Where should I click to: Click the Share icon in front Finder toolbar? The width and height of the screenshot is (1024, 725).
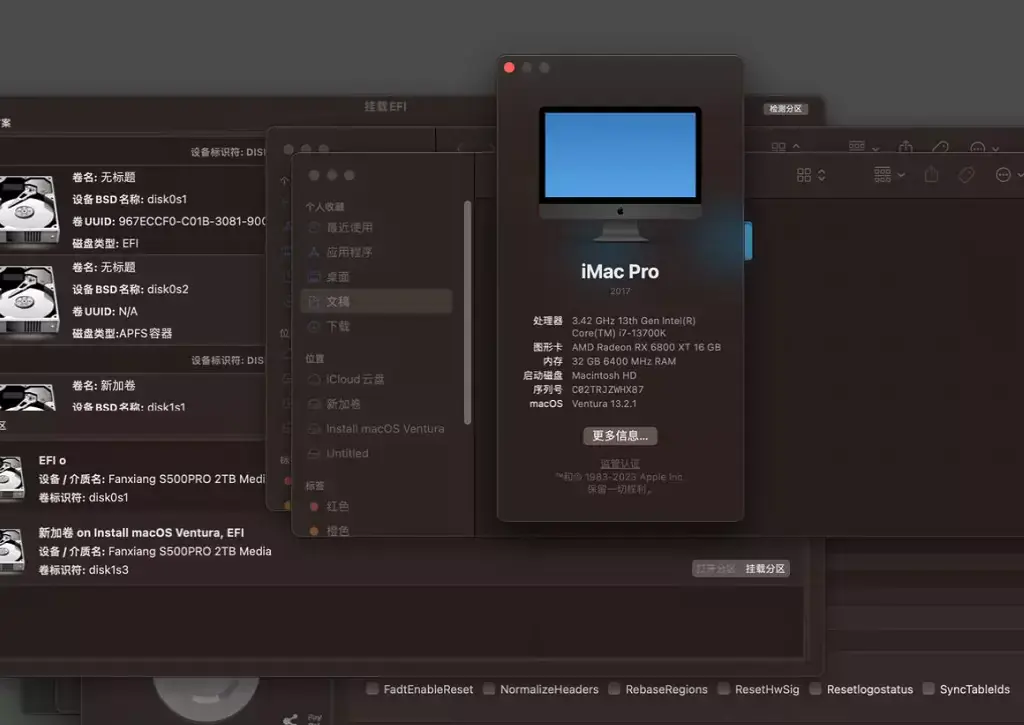point(932,174)
